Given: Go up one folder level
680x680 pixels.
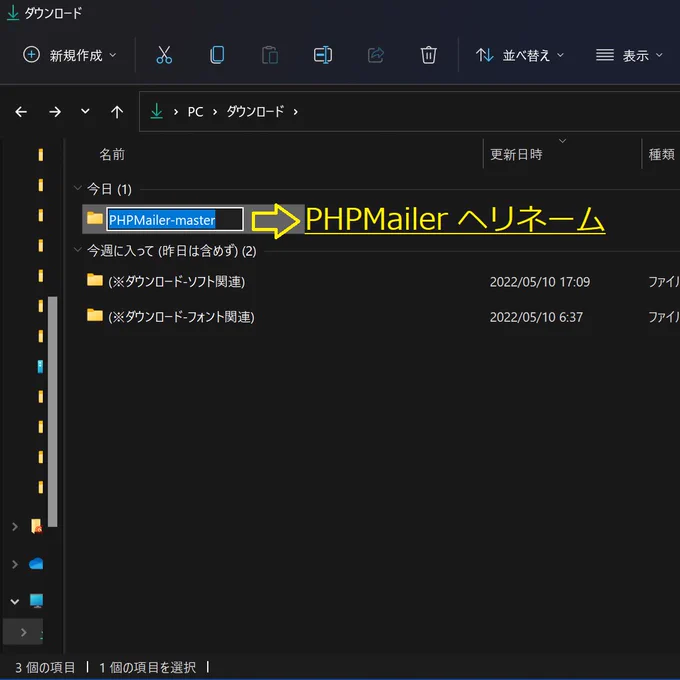Looking at the screenshot, I should pyautogui.click(x=117, y=112).
